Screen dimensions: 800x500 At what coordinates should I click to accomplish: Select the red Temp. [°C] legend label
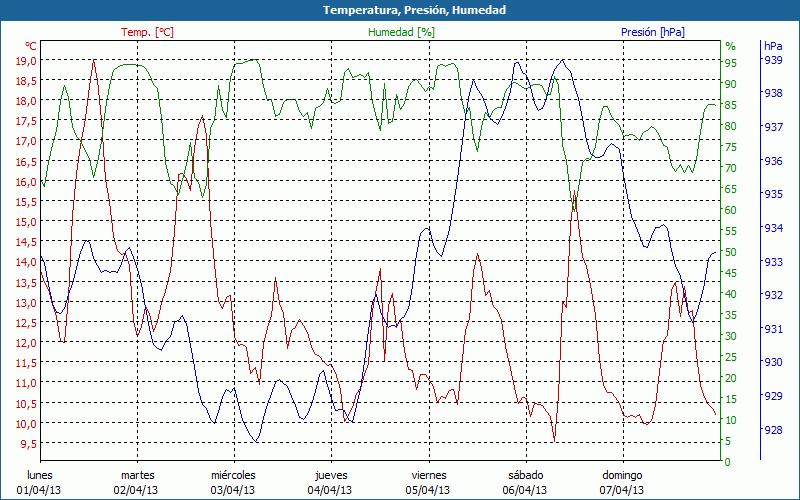147,32
